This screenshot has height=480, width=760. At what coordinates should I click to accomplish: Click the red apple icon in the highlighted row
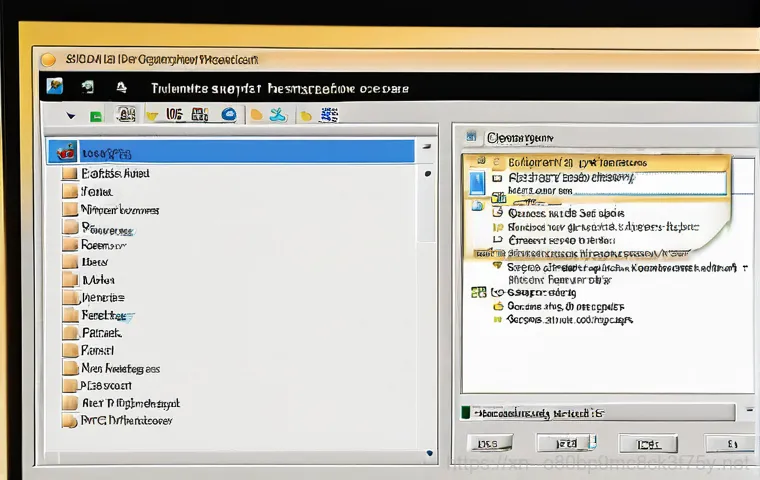coord(66,152)
